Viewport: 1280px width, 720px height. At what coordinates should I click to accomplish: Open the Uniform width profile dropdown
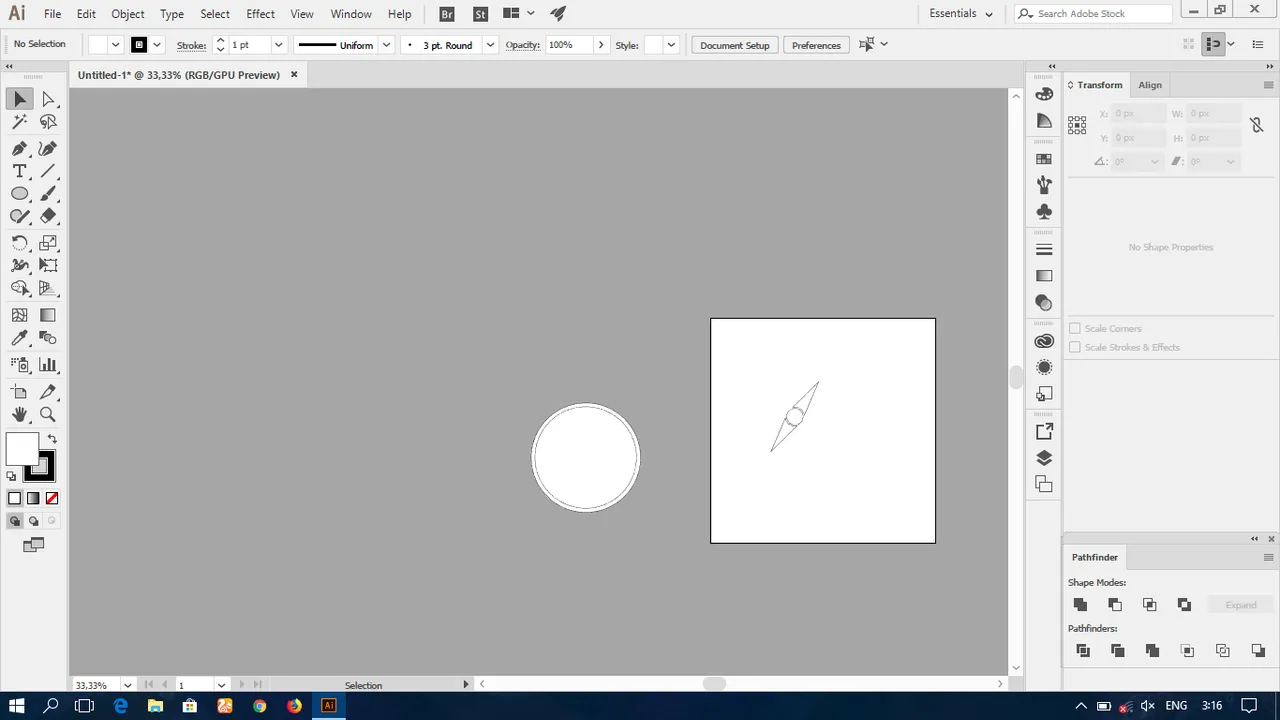coord(386,45)
